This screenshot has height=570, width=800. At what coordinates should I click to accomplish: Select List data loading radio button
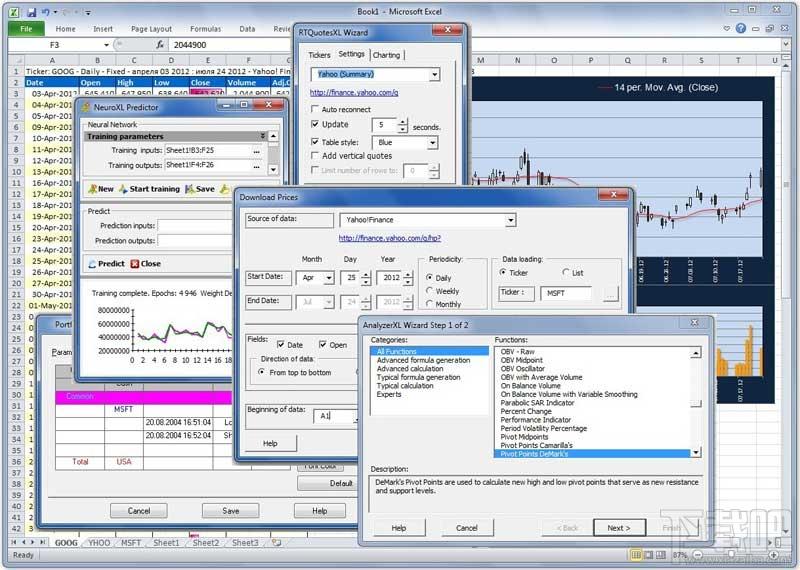point(565,272)
